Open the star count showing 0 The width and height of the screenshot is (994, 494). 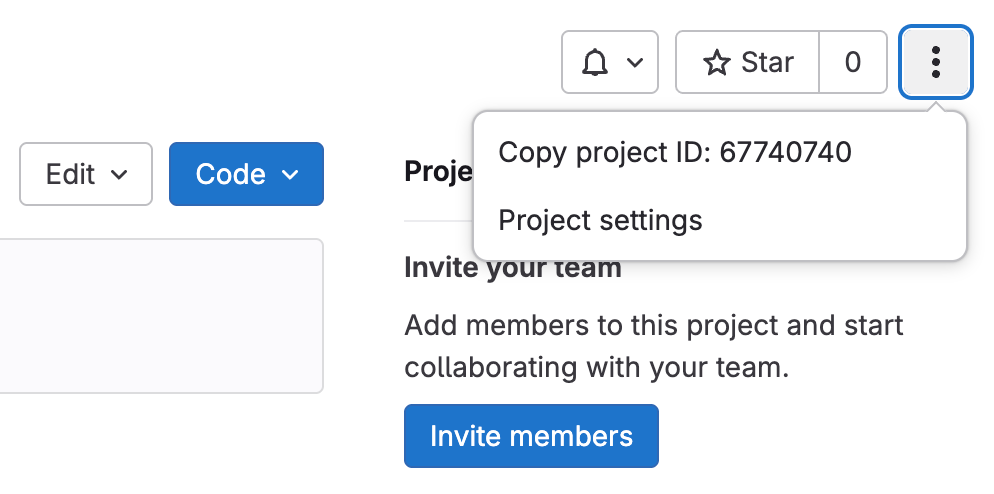tap(853, 63)
